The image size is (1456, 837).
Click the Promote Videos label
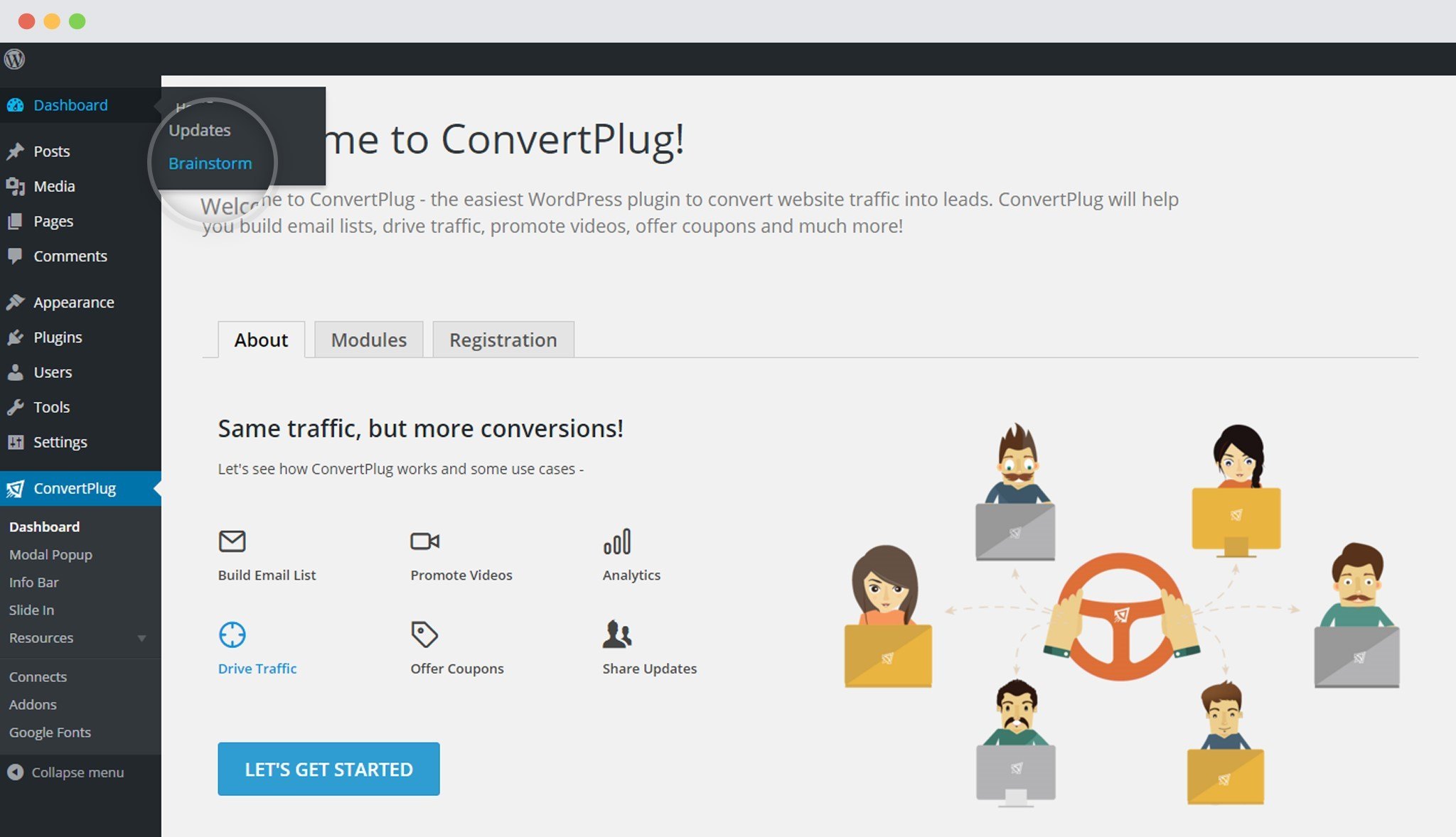pos(461,576)
